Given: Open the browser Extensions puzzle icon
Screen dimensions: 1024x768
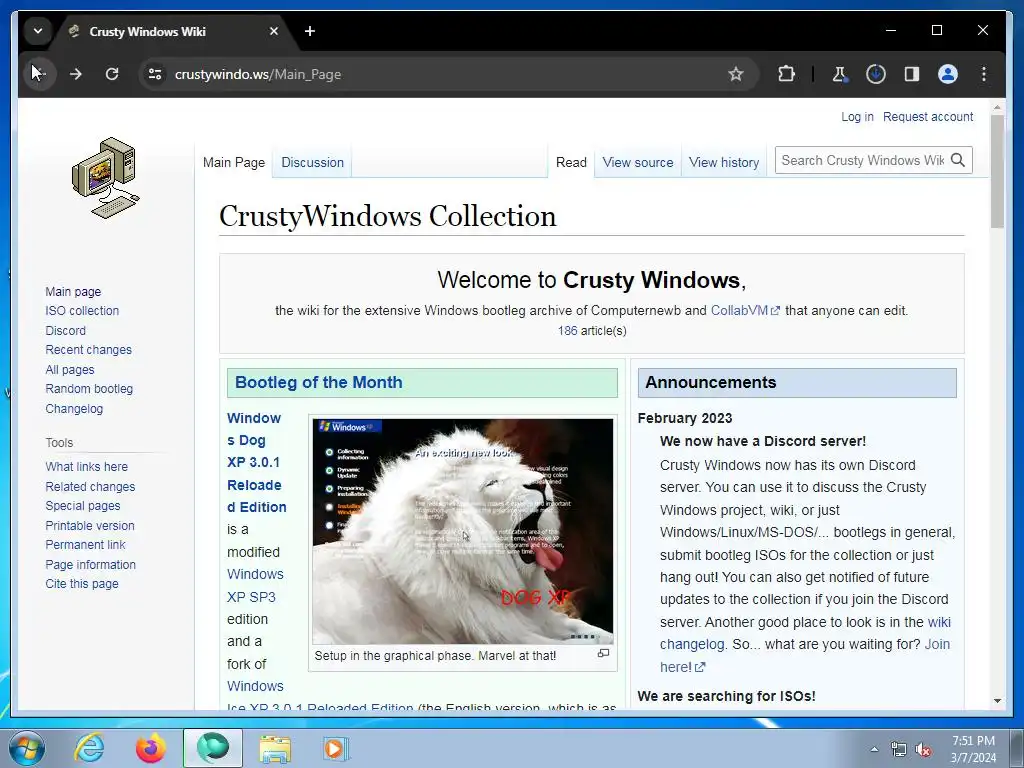Looking at the screenshot, I should click(x=786, y=74).
